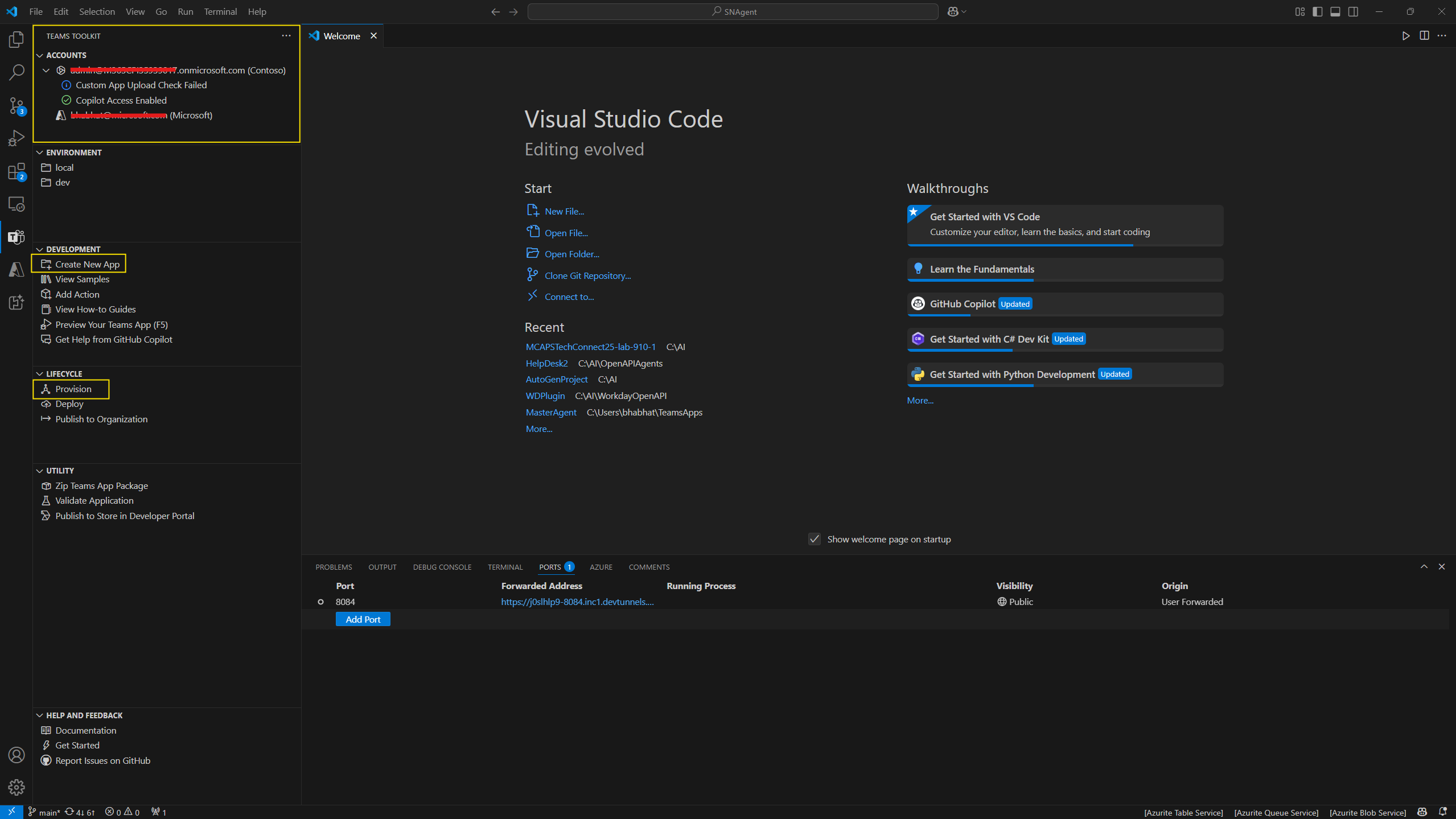The height and width of the screenshot is (819, 1456).
Task: Collapse the DEVELOPMENT section
Action: [x=40, y=249]
